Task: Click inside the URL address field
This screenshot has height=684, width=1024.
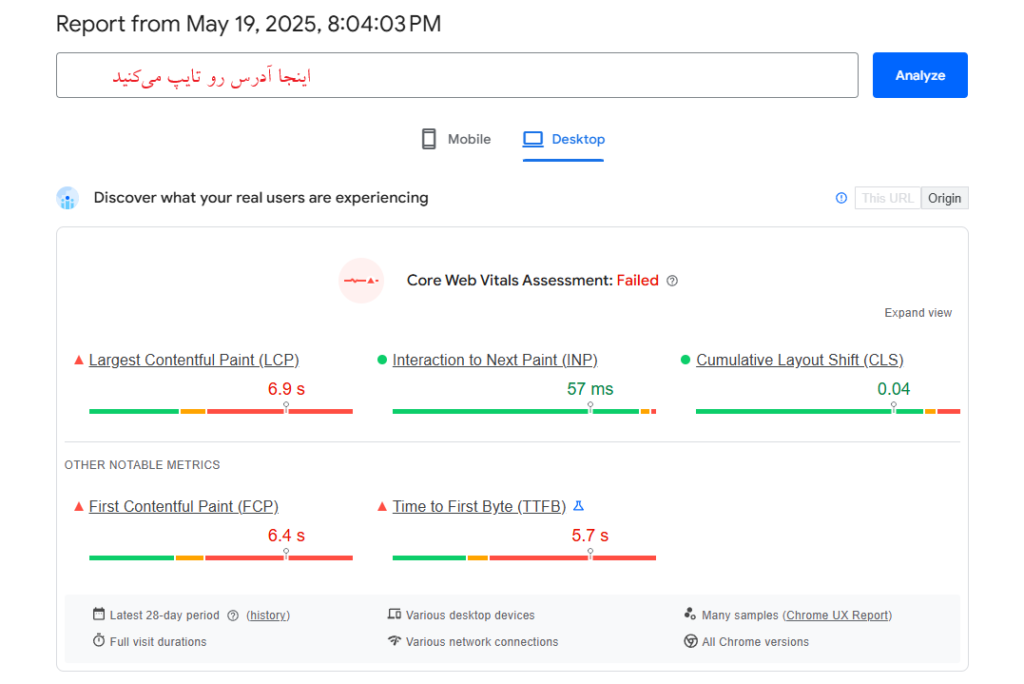Action: coord(457,75)
